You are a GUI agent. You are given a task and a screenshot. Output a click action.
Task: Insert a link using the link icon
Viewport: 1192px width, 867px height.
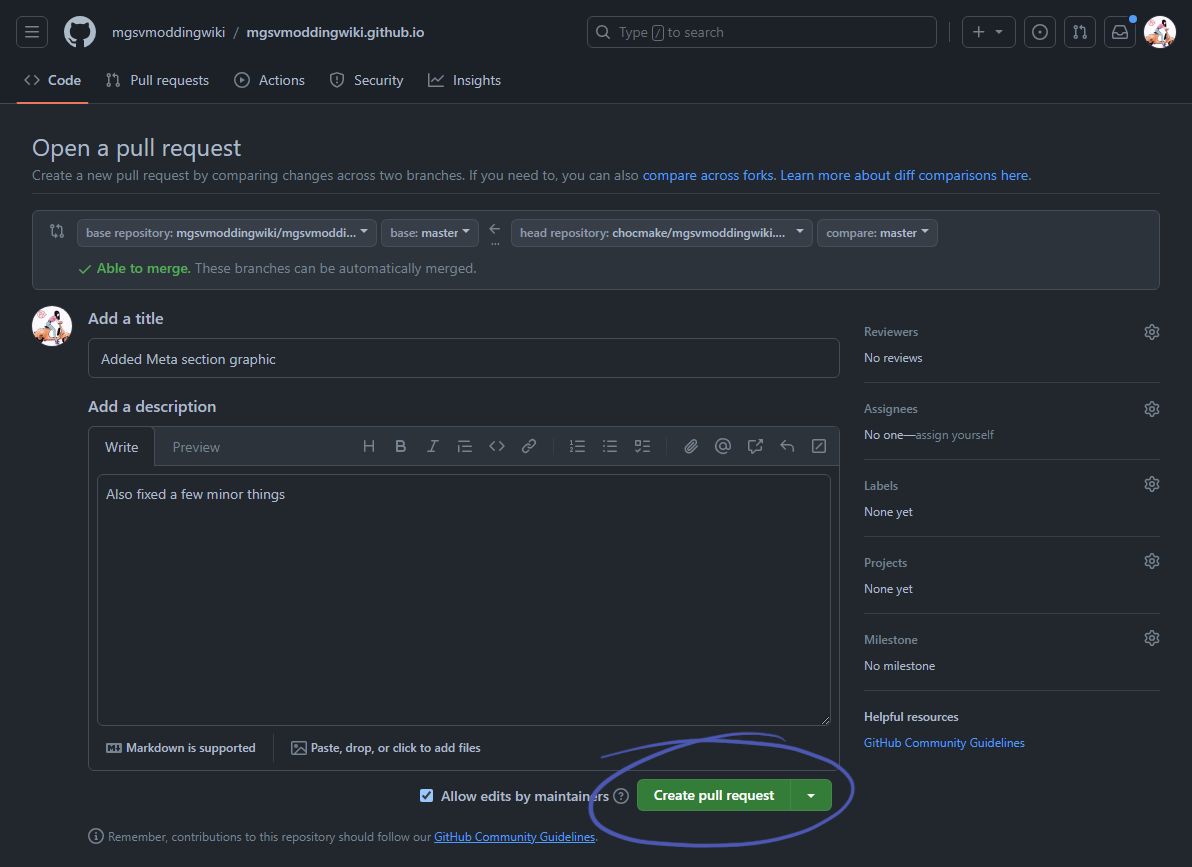coord(529,446)
